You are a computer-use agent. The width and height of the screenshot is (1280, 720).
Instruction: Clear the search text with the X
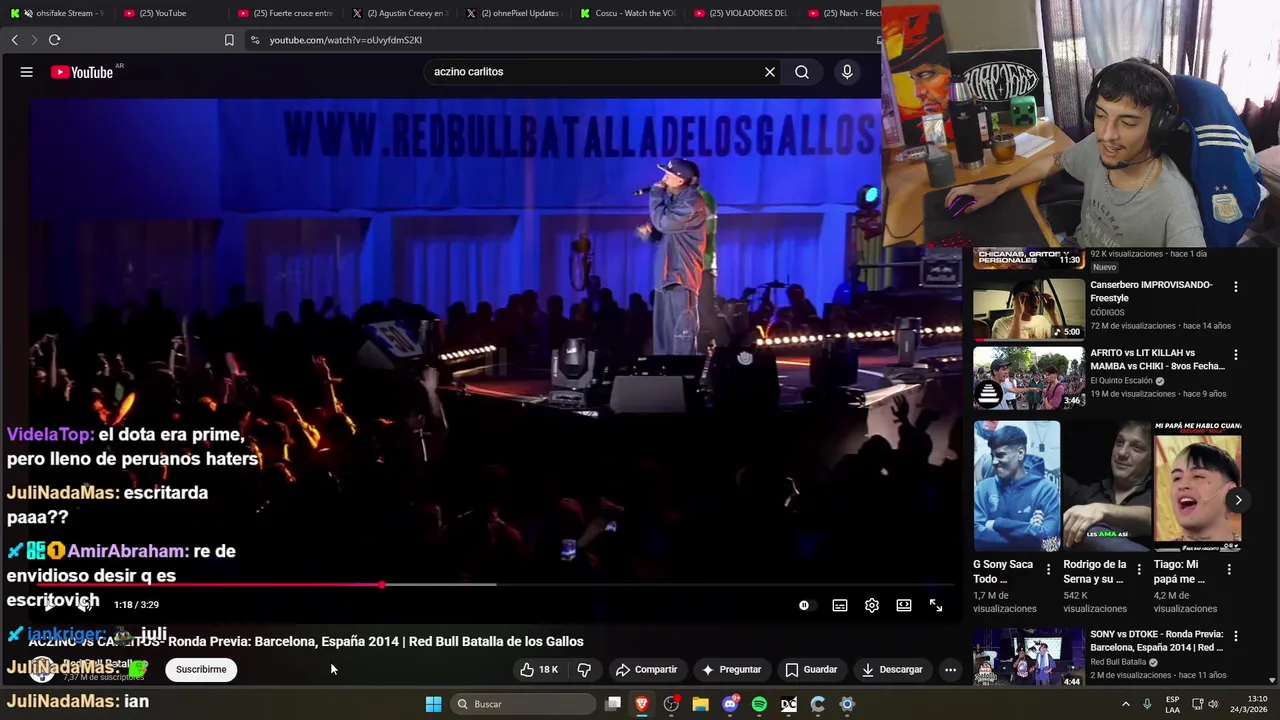[770, 72]
